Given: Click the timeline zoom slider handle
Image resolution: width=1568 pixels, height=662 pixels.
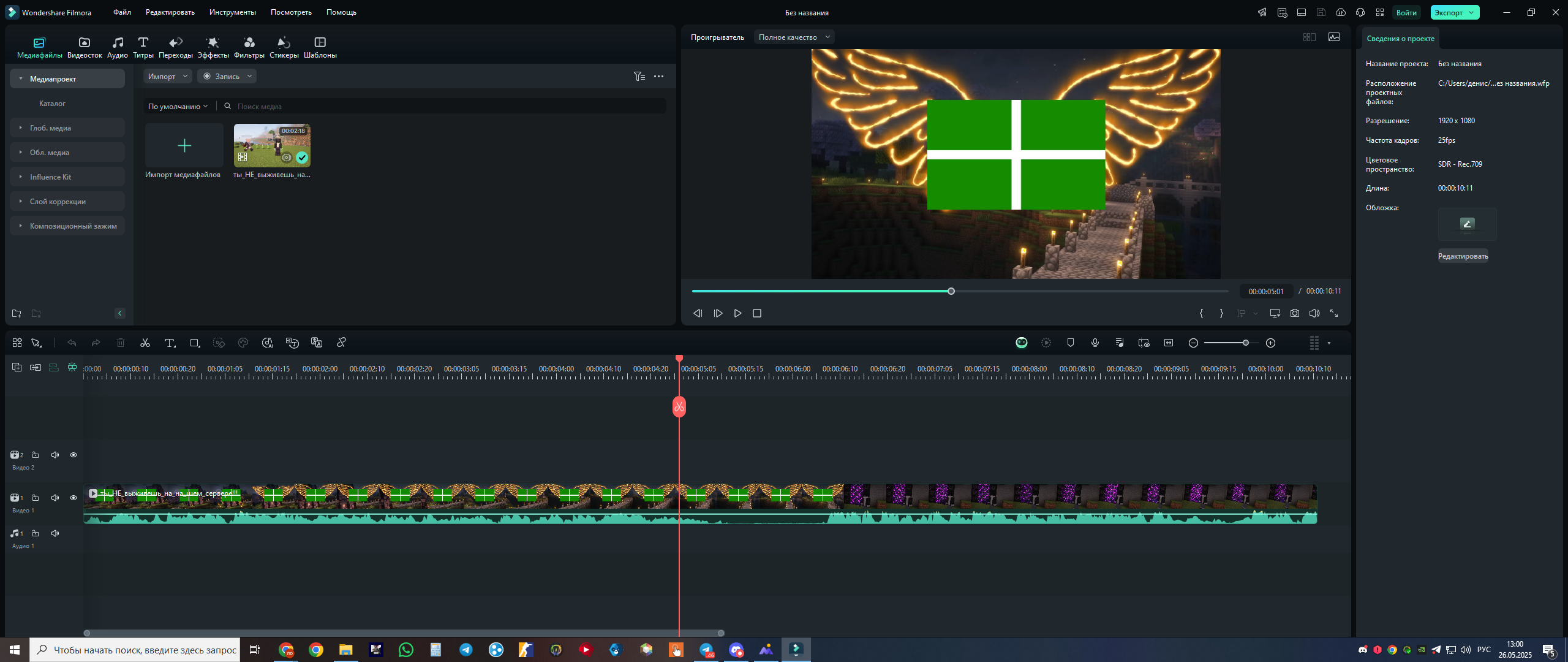Looking at the screenshot, I should coord(1245,343).
